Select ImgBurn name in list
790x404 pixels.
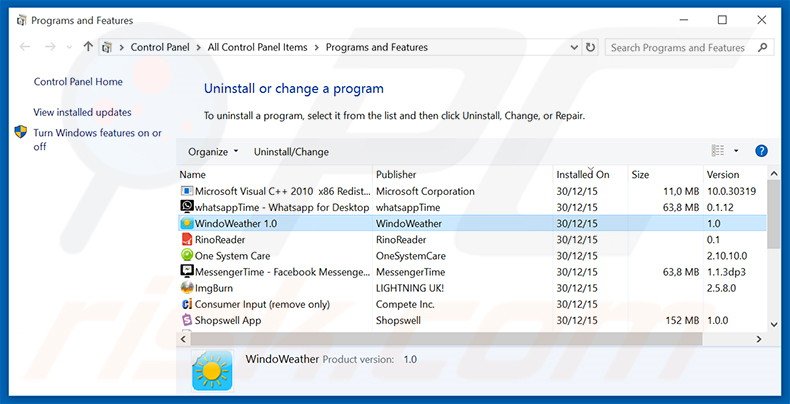214,288
